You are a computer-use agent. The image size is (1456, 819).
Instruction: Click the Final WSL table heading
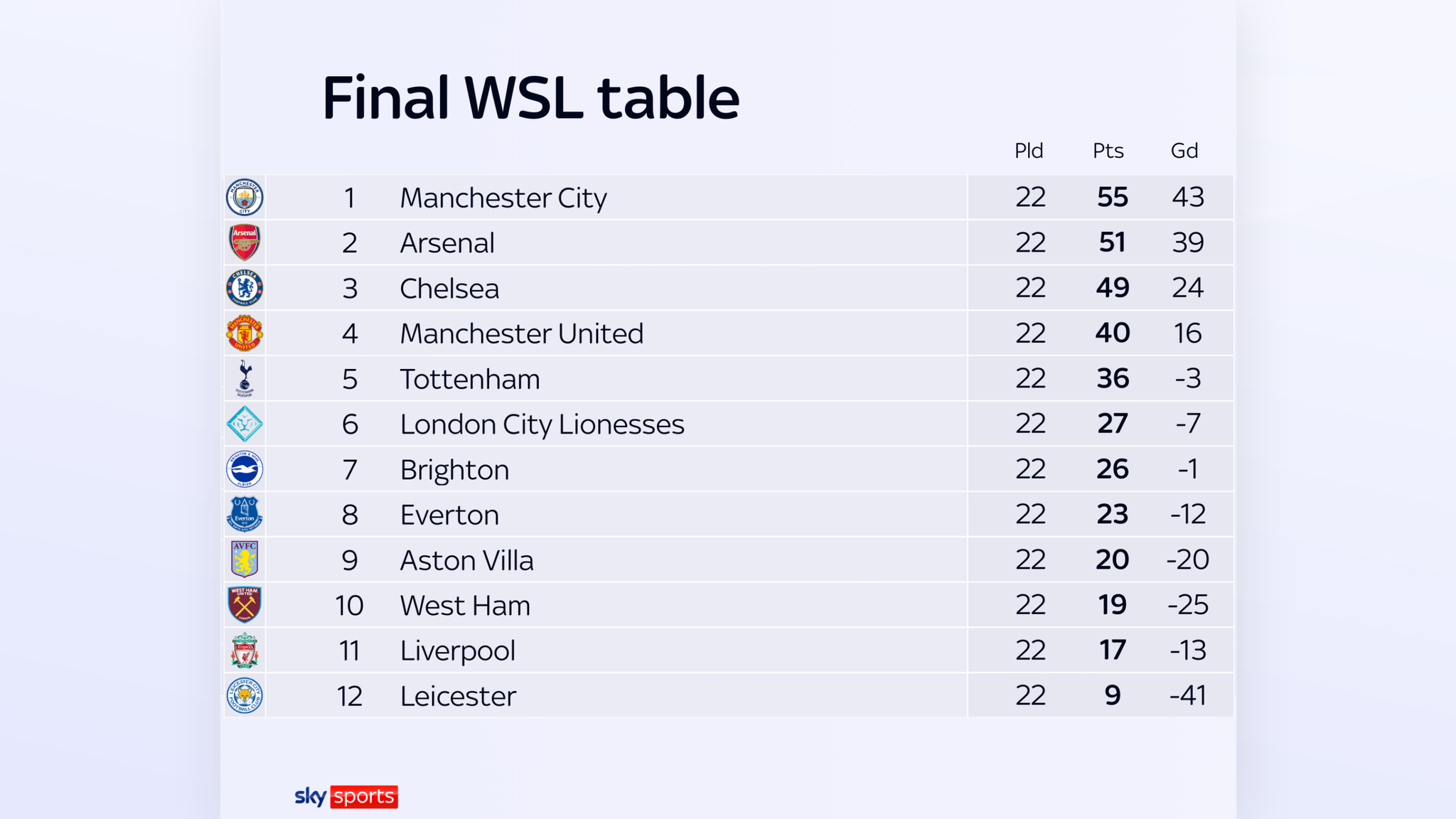[530, 97]
